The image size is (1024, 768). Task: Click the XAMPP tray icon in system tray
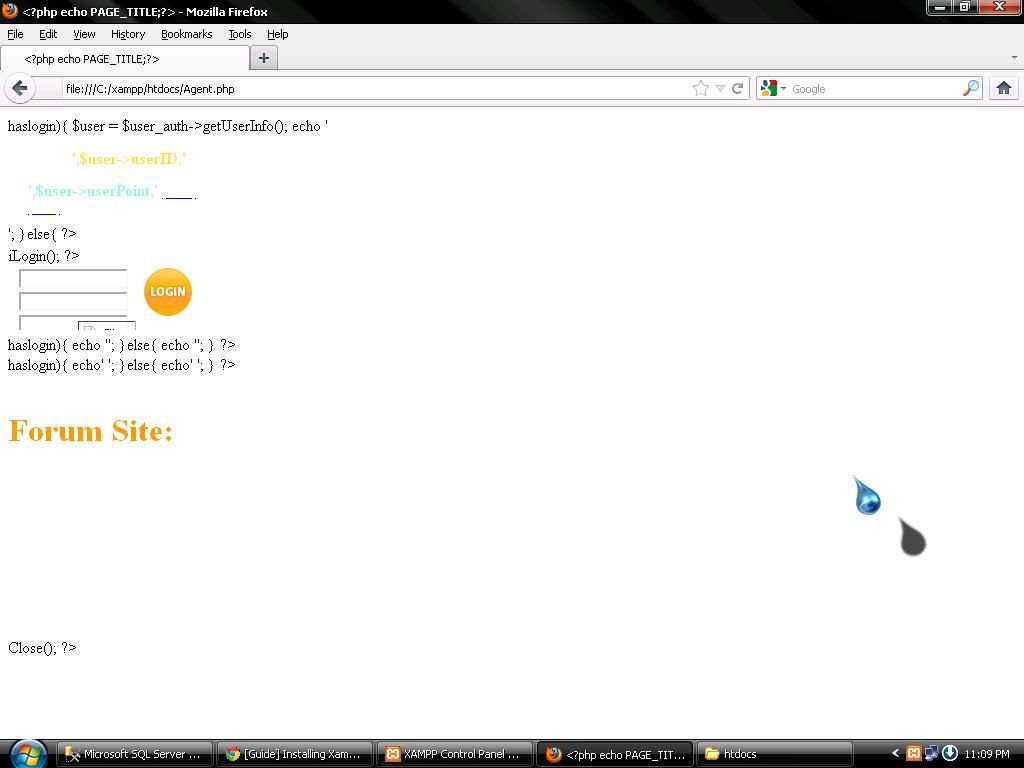pyautogui.click(x=913, y=753)
